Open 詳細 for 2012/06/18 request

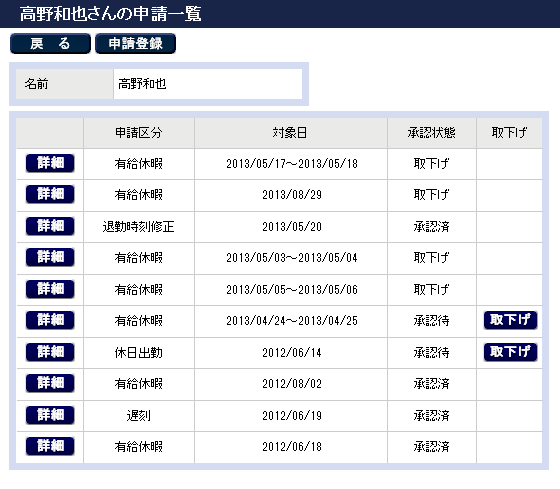click(50, 446)
